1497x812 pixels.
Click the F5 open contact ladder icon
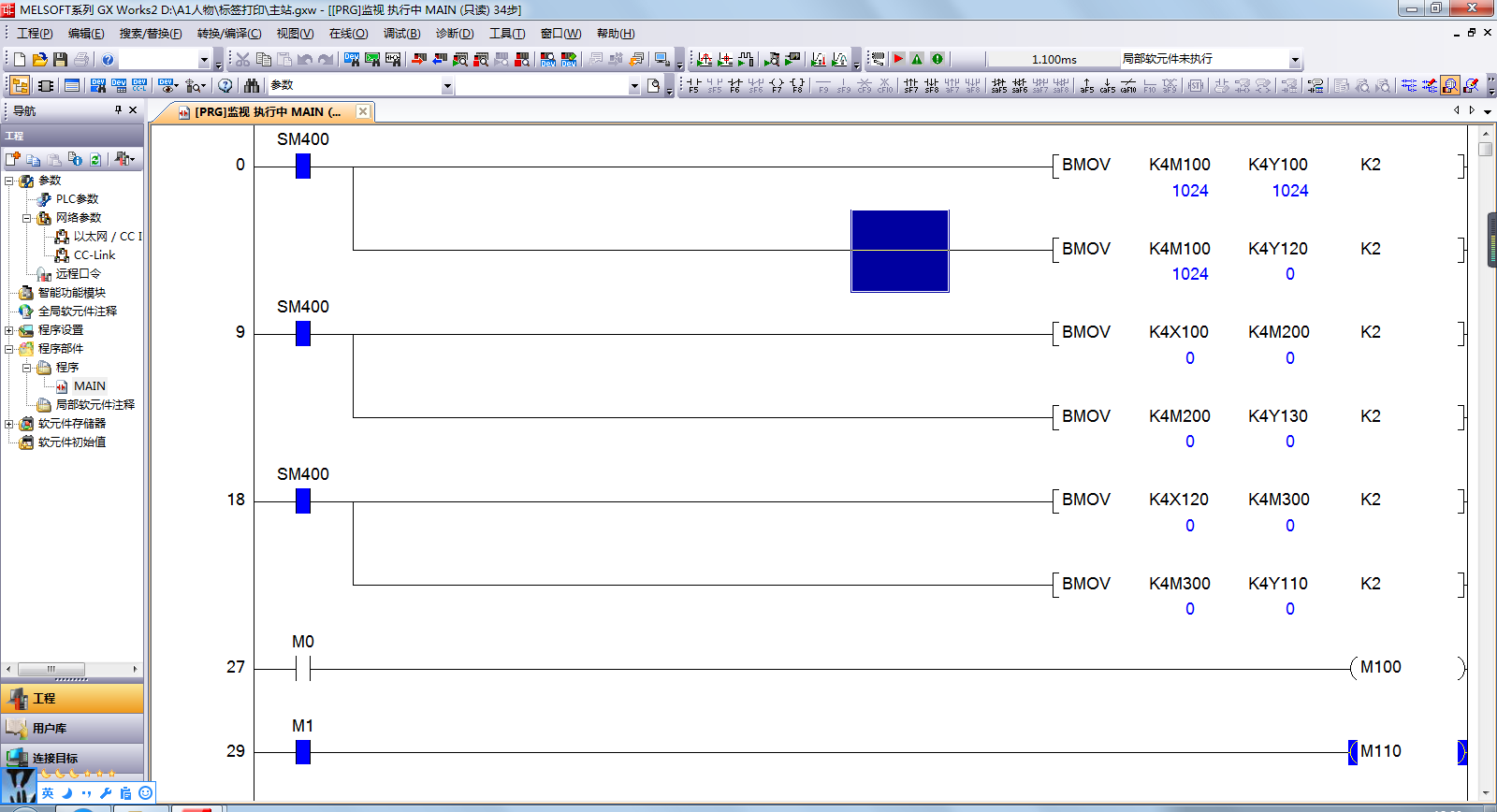tap(693, 85)
